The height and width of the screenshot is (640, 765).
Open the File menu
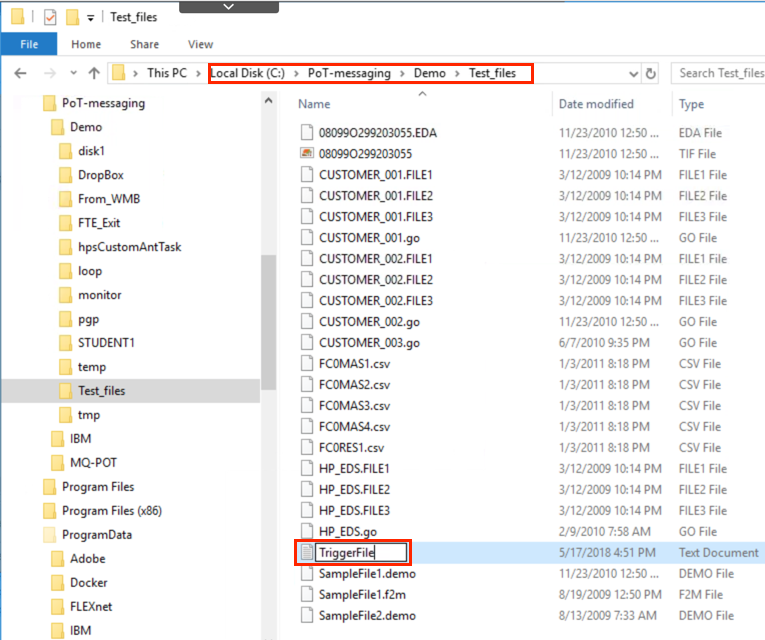(29, 44)
